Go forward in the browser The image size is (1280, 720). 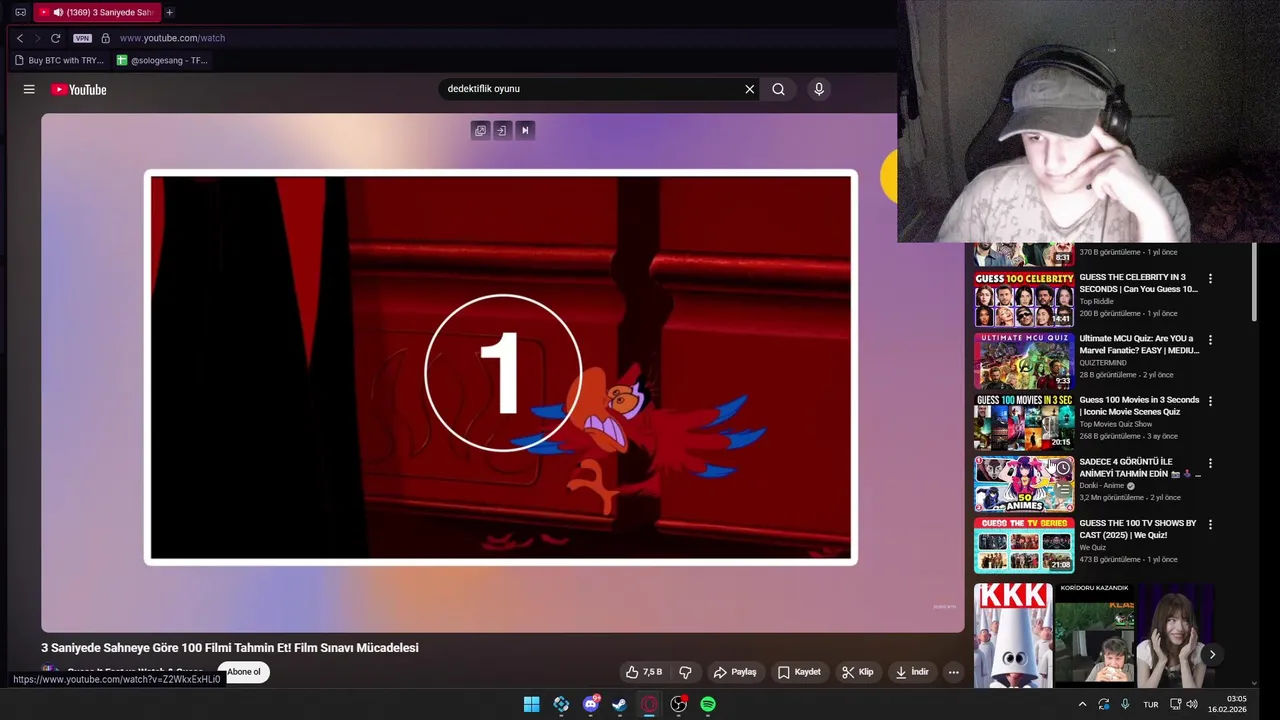[x=38, y=38]
